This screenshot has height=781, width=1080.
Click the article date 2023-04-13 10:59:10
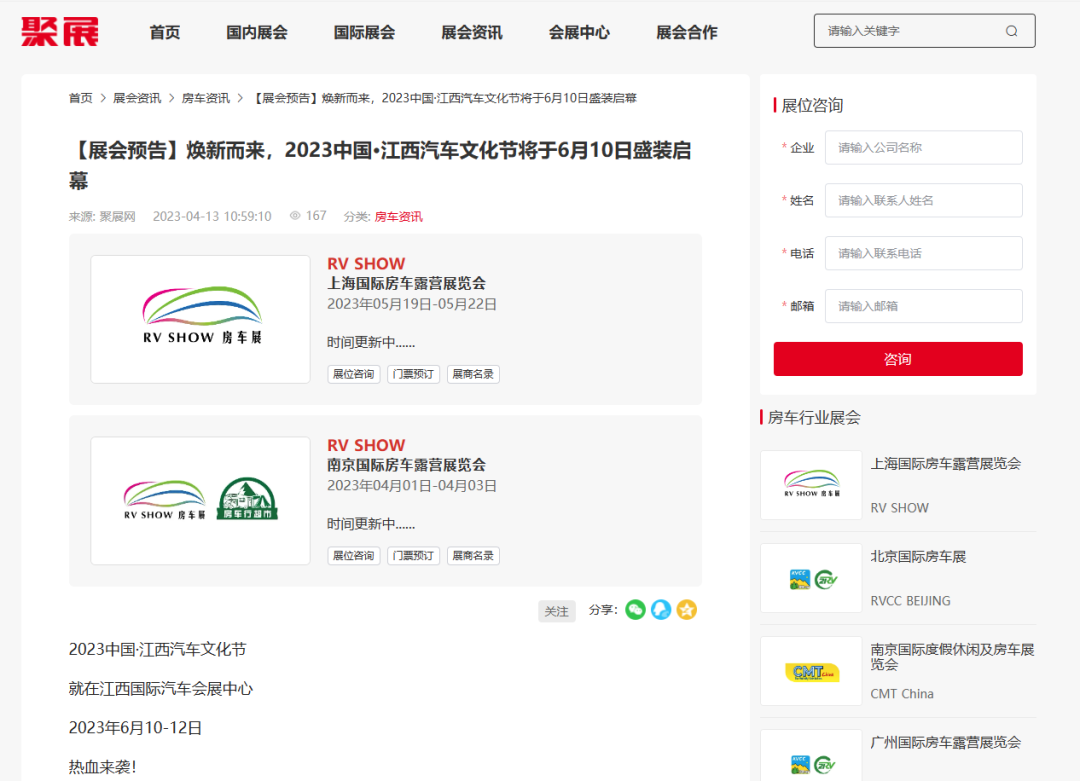(212, 216)
